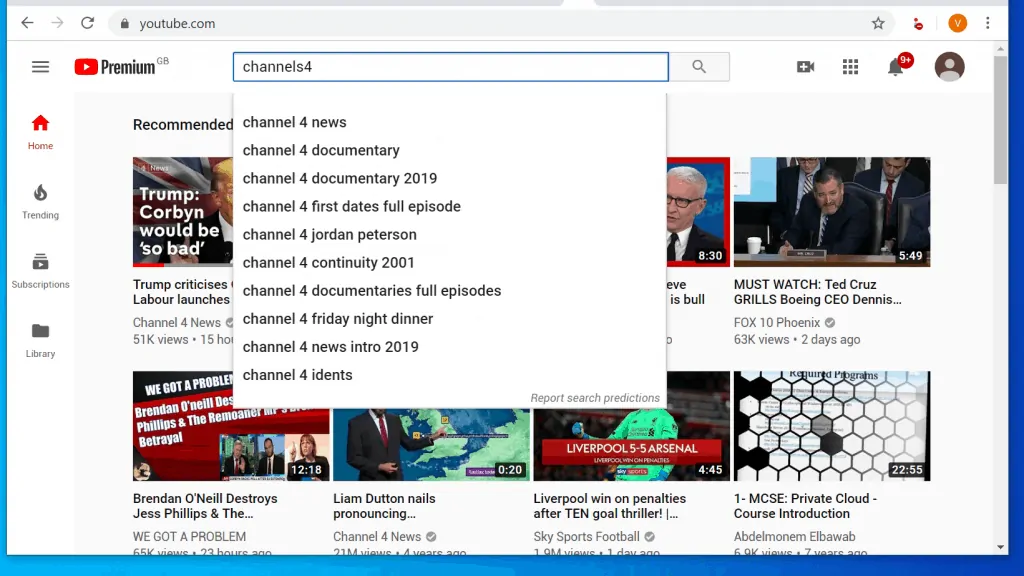Click the search magnifier button
Screen dimensions: 1024x576
[x=699, y=67]
